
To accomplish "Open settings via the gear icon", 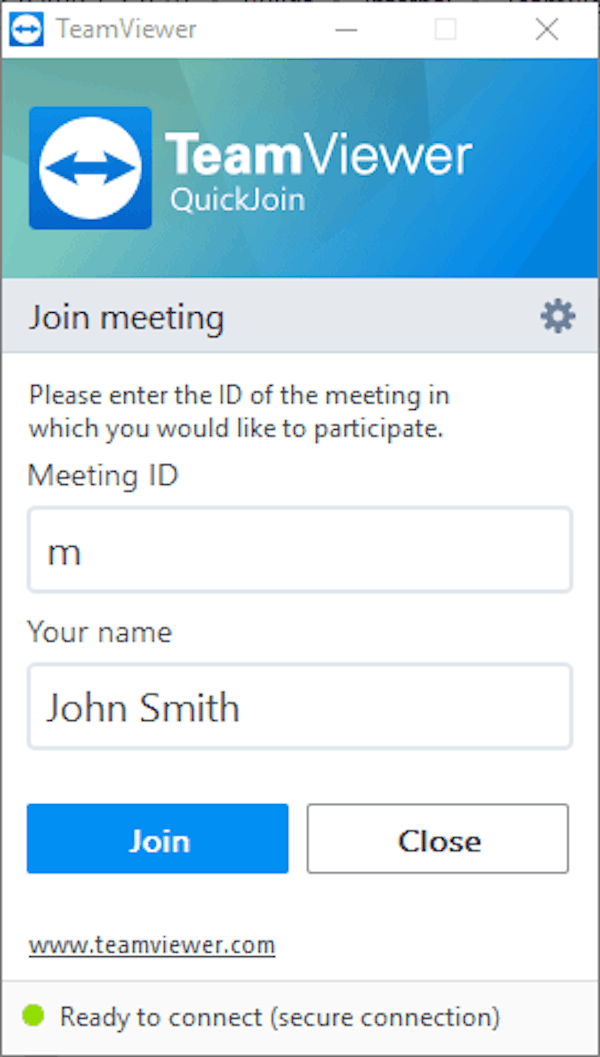I will point(557,317).
